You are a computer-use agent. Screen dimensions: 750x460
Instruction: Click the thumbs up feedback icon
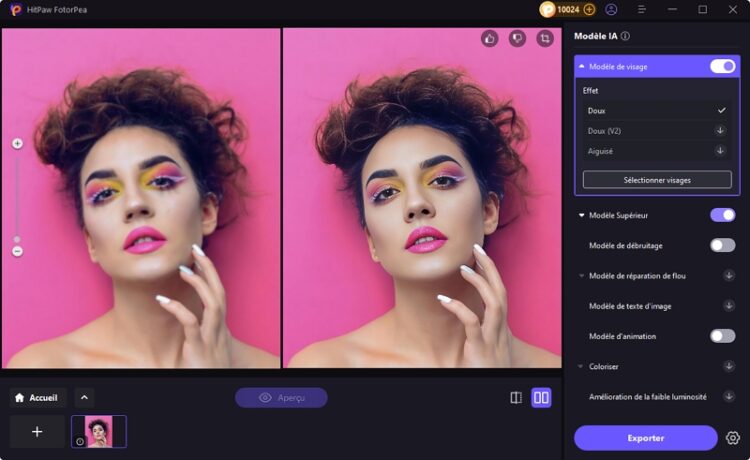[x=489, y=39]
